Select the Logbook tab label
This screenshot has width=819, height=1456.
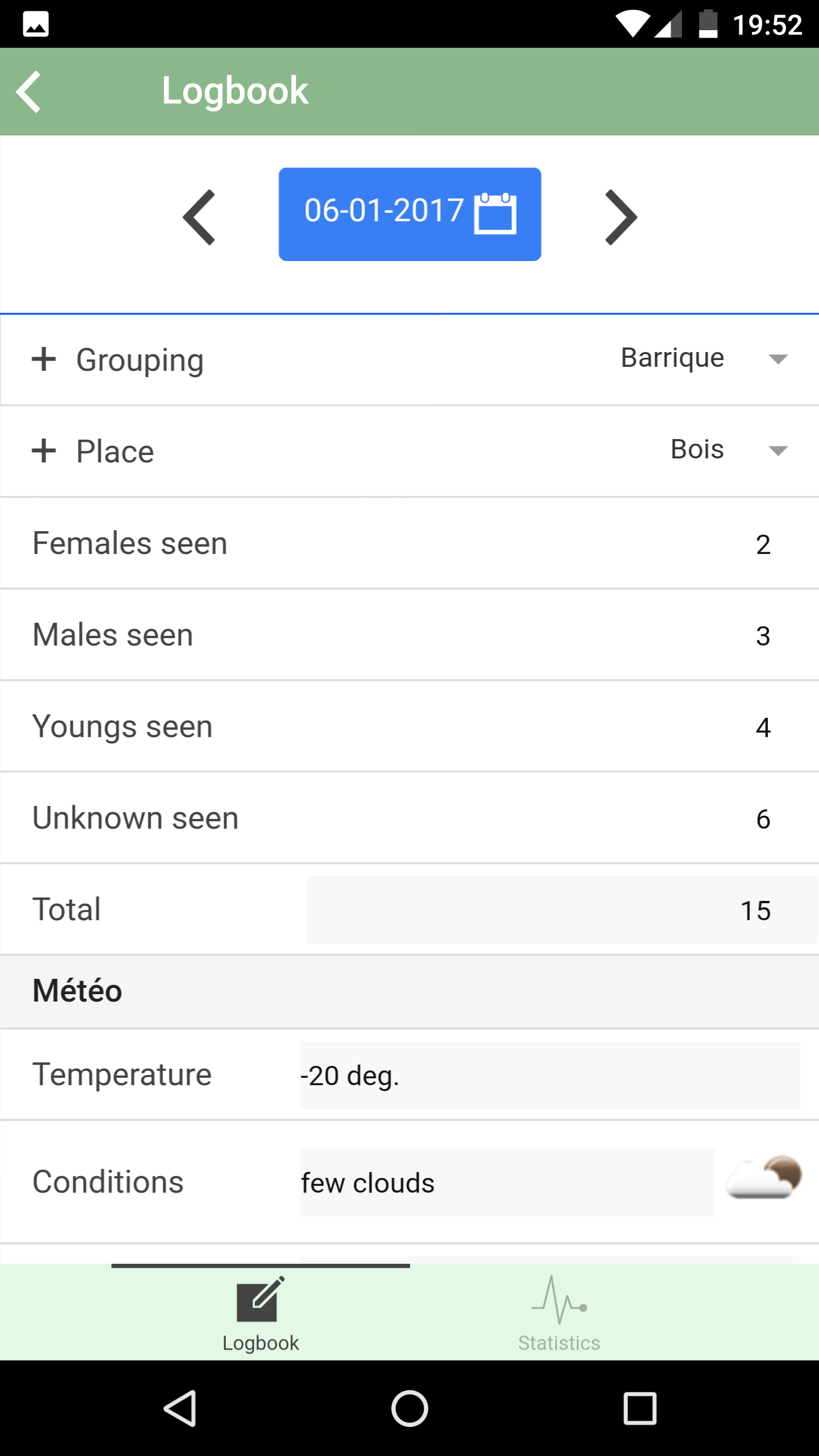point(260,1343)
